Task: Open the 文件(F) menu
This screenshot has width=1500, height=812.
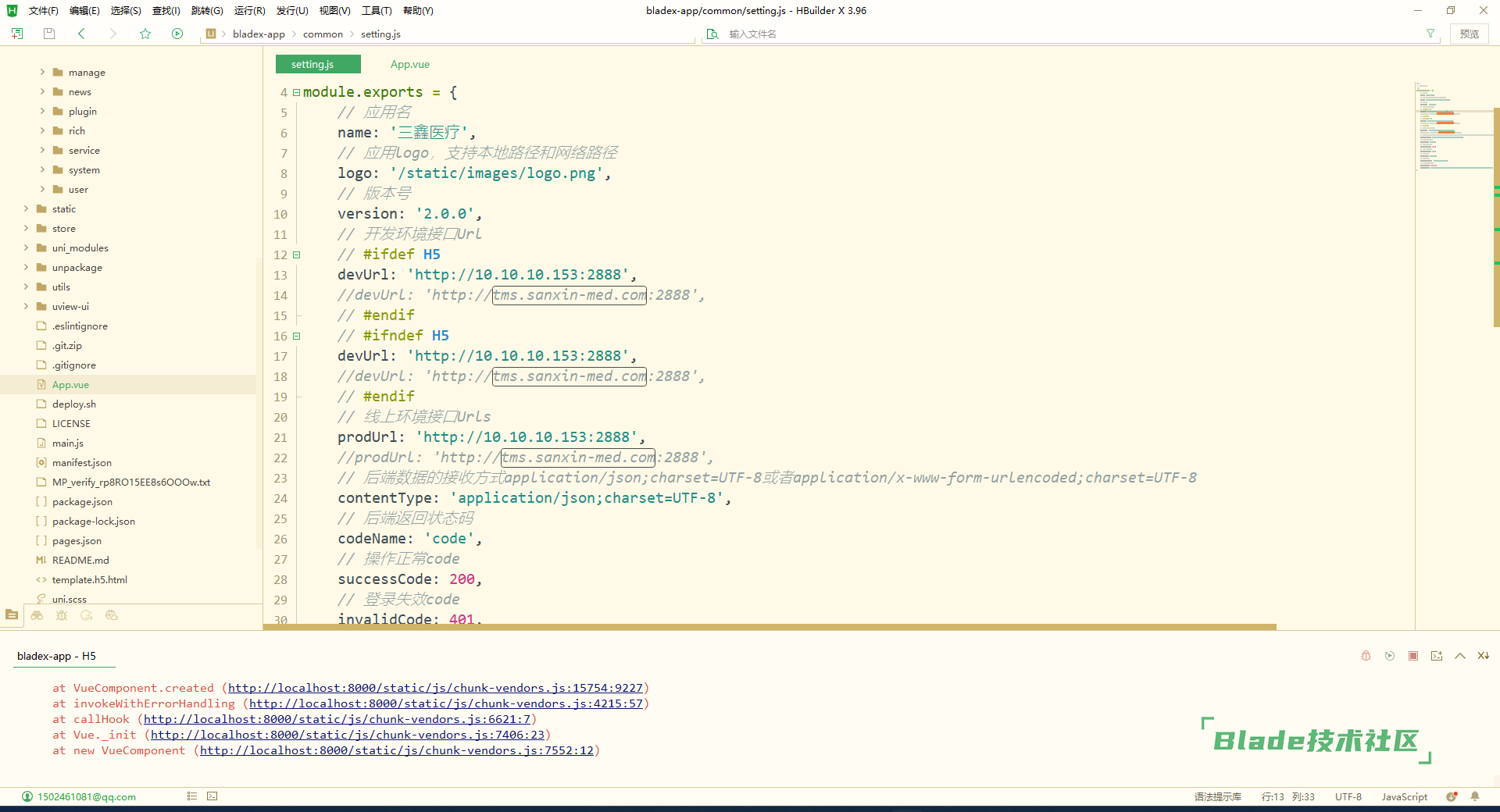Action: click(43, 10)
